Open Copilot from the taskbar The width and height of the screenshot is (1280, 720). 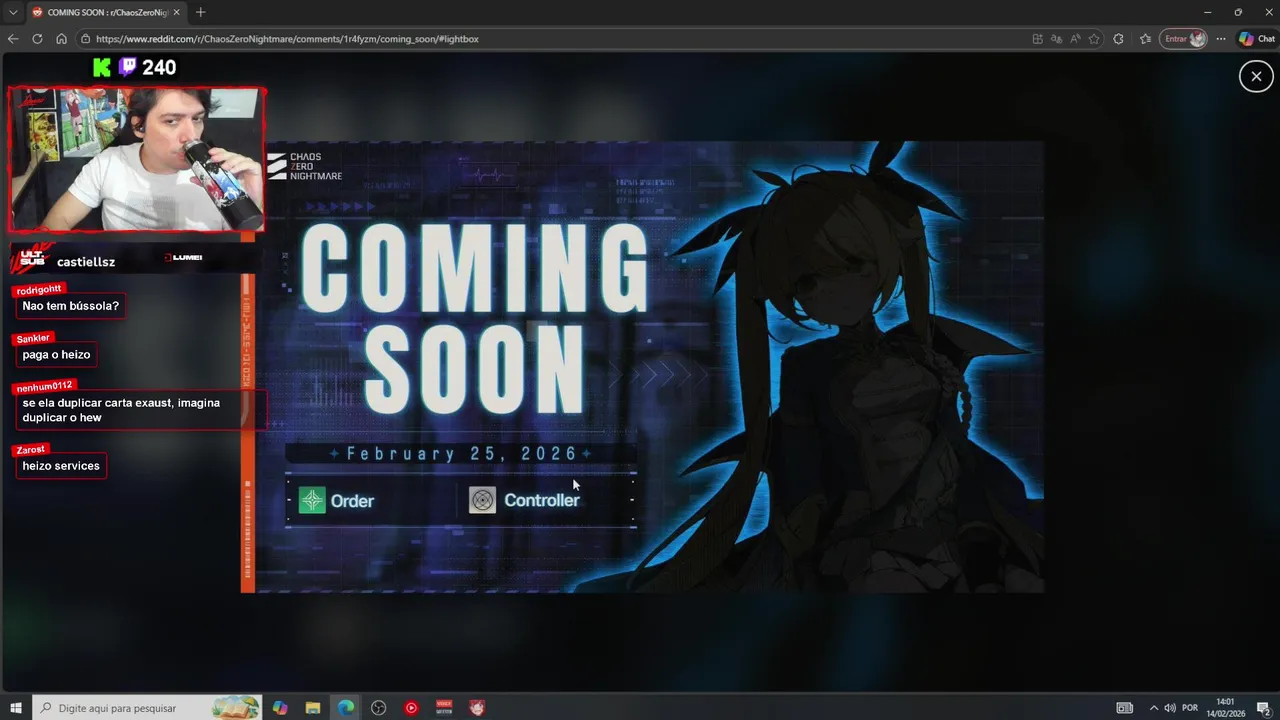pos(280,708)
